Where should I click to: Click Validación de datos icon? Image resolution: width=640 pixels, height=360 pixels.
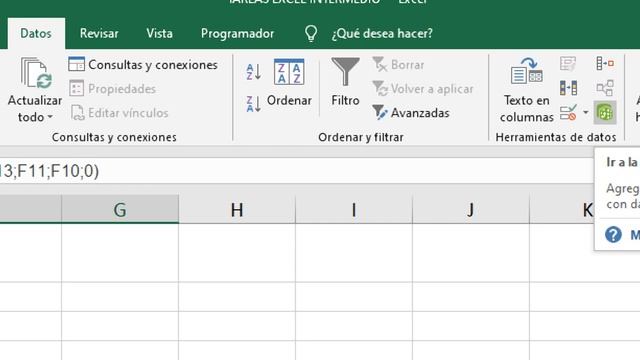568,112
